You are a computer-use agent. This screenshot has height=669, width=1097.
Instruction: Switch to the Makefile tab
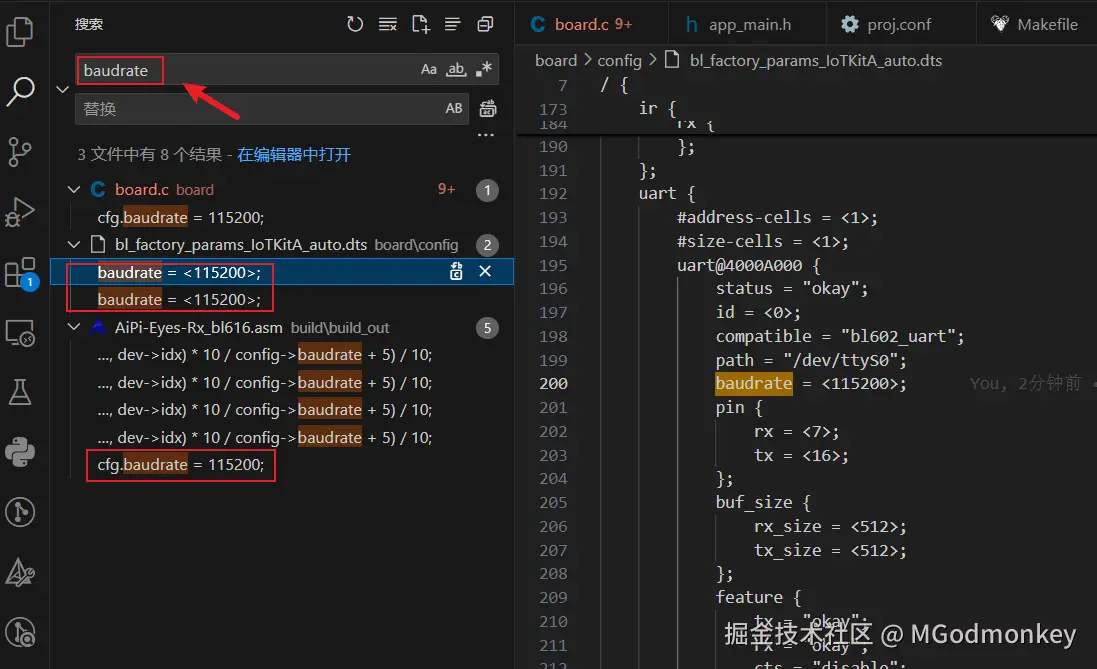coord(1035,24)
